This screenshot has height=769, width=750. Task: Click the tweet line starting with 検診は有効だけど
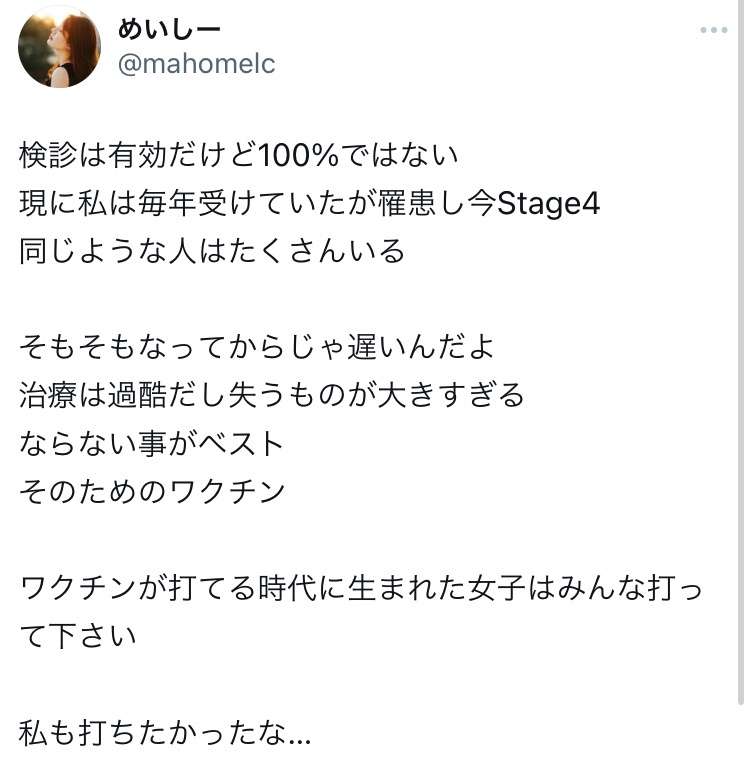click(238, 155)
